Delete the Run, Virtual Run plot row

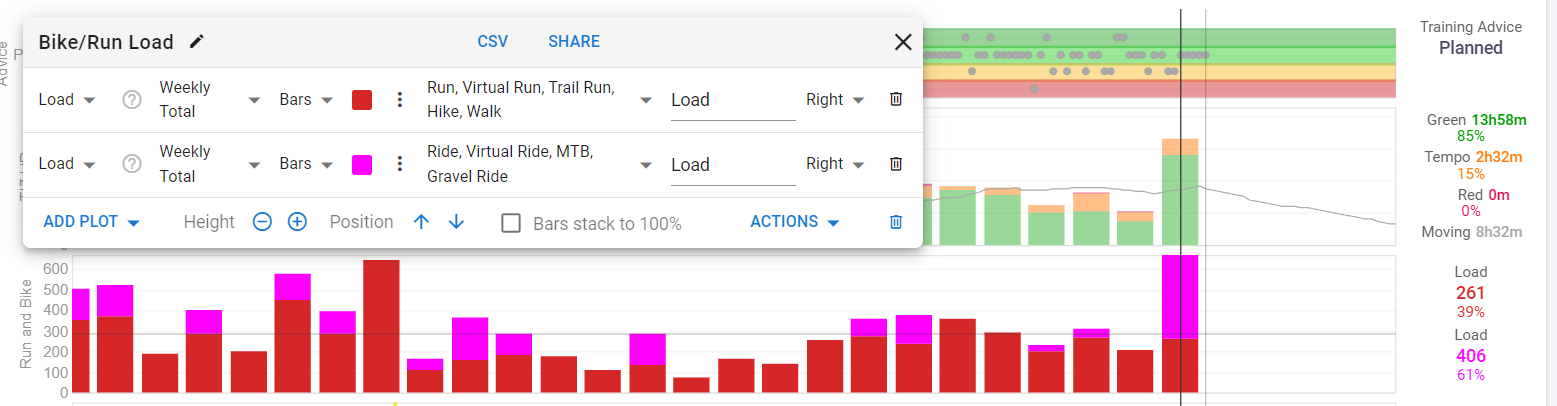pos(896,100)
